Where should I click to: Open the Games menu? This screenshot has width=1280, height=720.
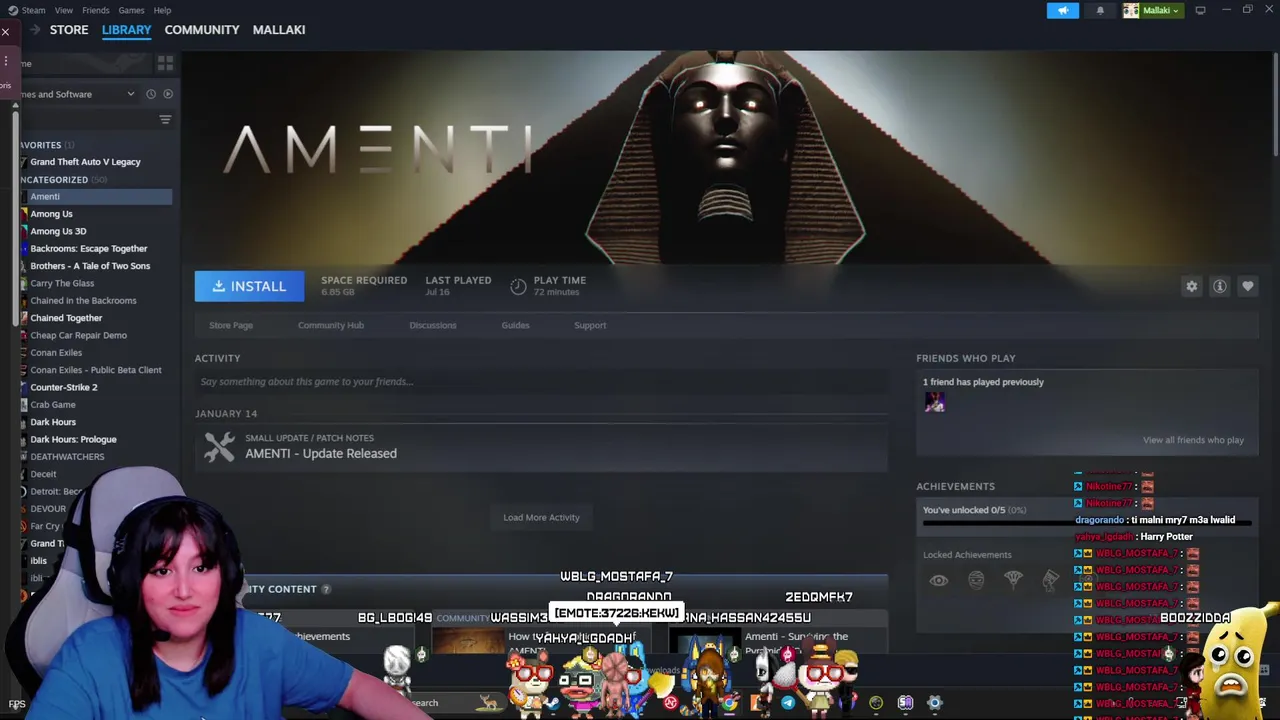(131, 10)
